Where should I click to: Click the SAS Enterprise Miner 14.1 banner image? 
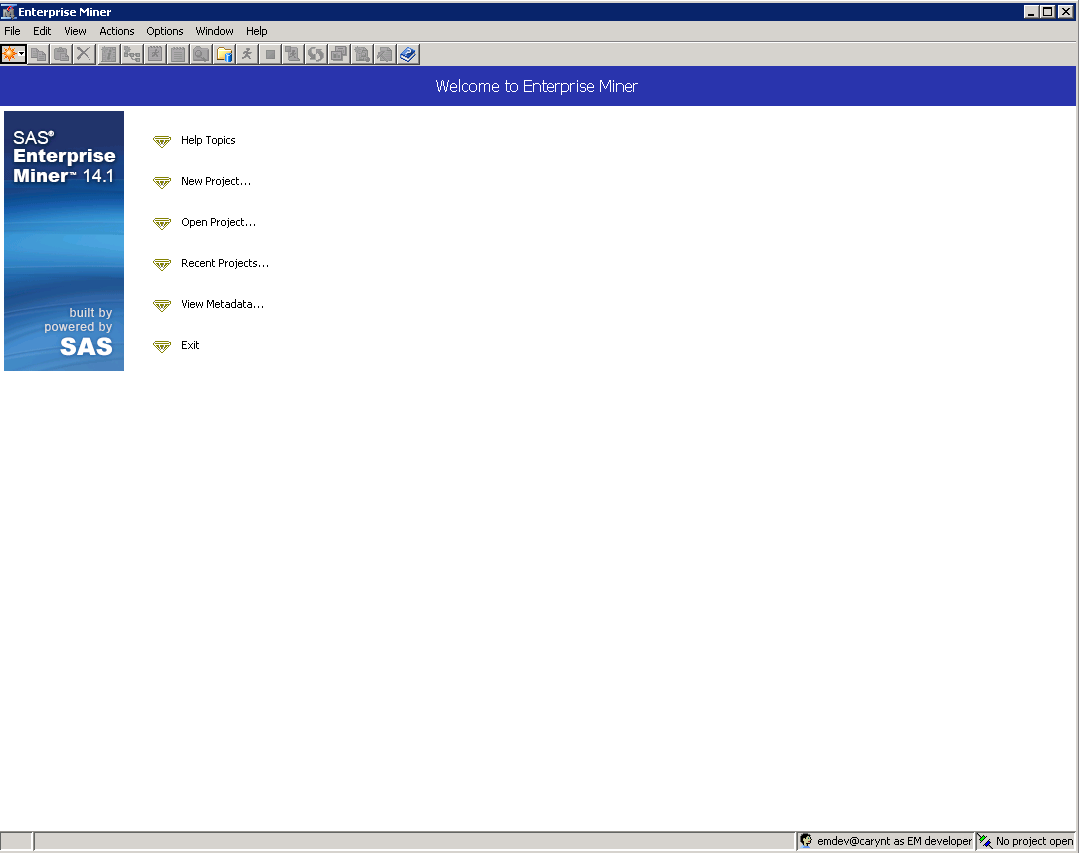pos(64,241)
